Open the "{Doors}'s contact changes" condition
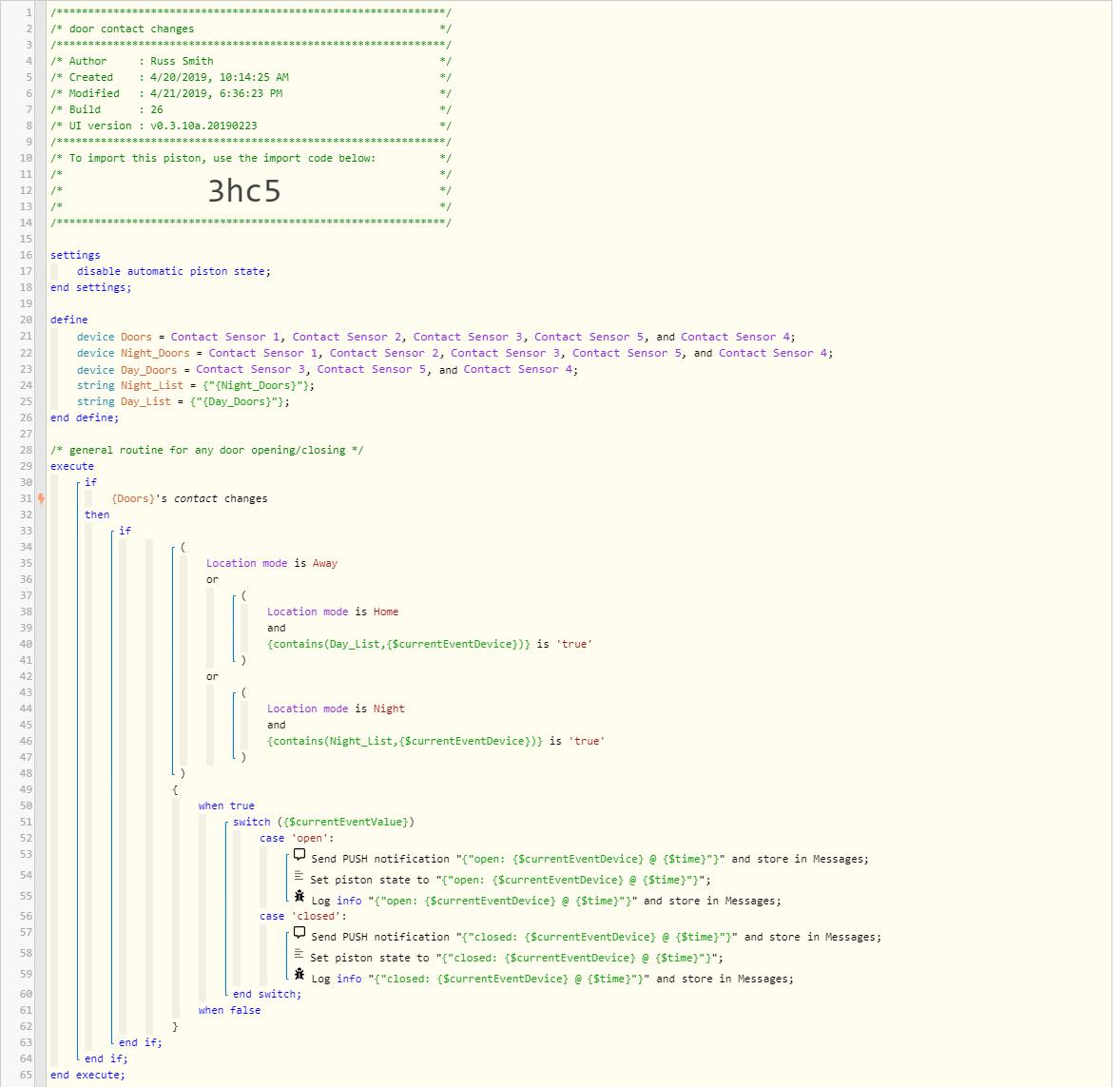This screenshot has width=1120, height=1087. (189, 499)
